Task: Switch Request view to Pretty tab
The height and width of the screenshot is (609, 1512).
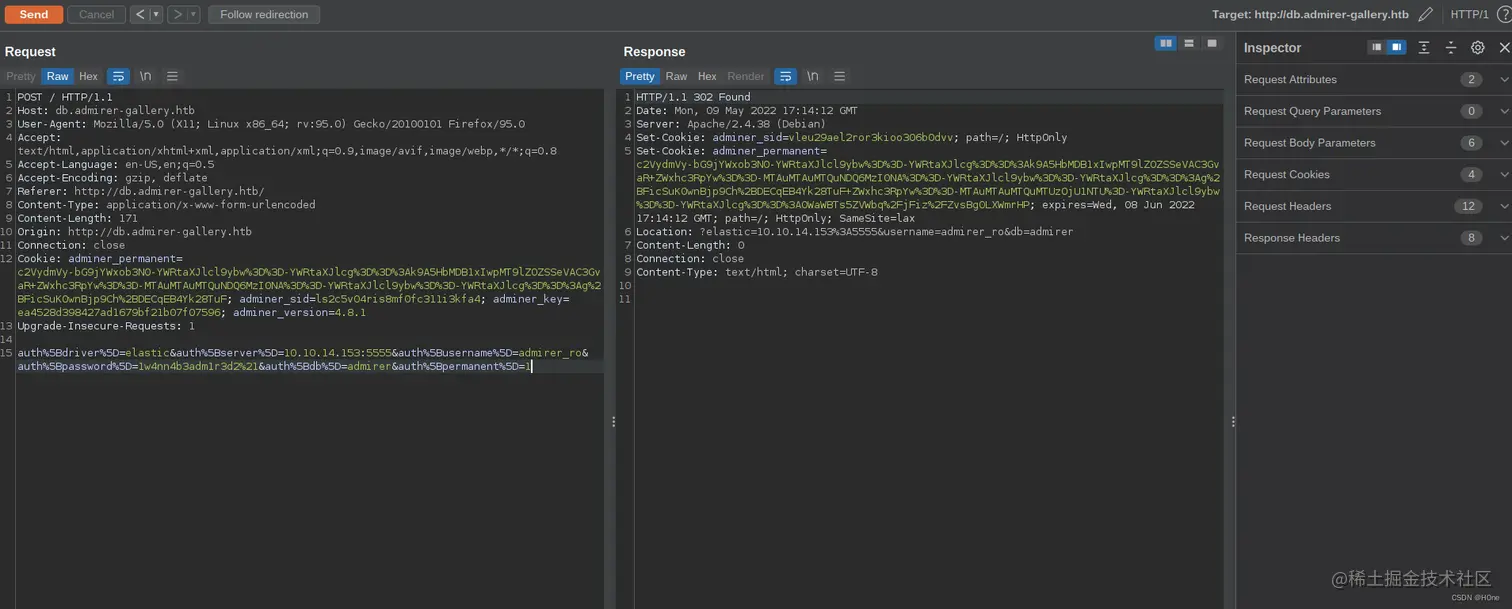Action: point(21,76)
